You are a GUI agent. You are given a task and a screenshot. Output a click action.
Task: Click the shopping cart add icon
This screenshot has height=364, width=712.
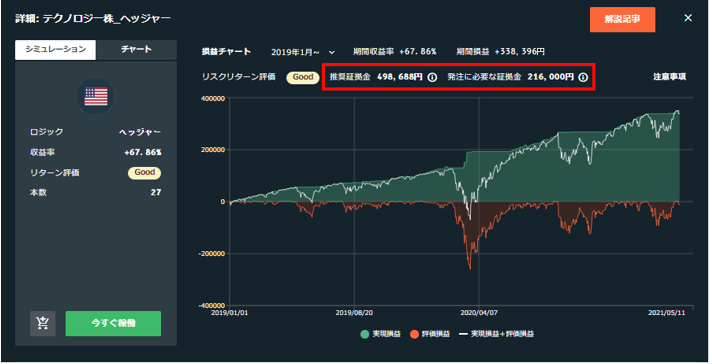[x=43, y=323]
